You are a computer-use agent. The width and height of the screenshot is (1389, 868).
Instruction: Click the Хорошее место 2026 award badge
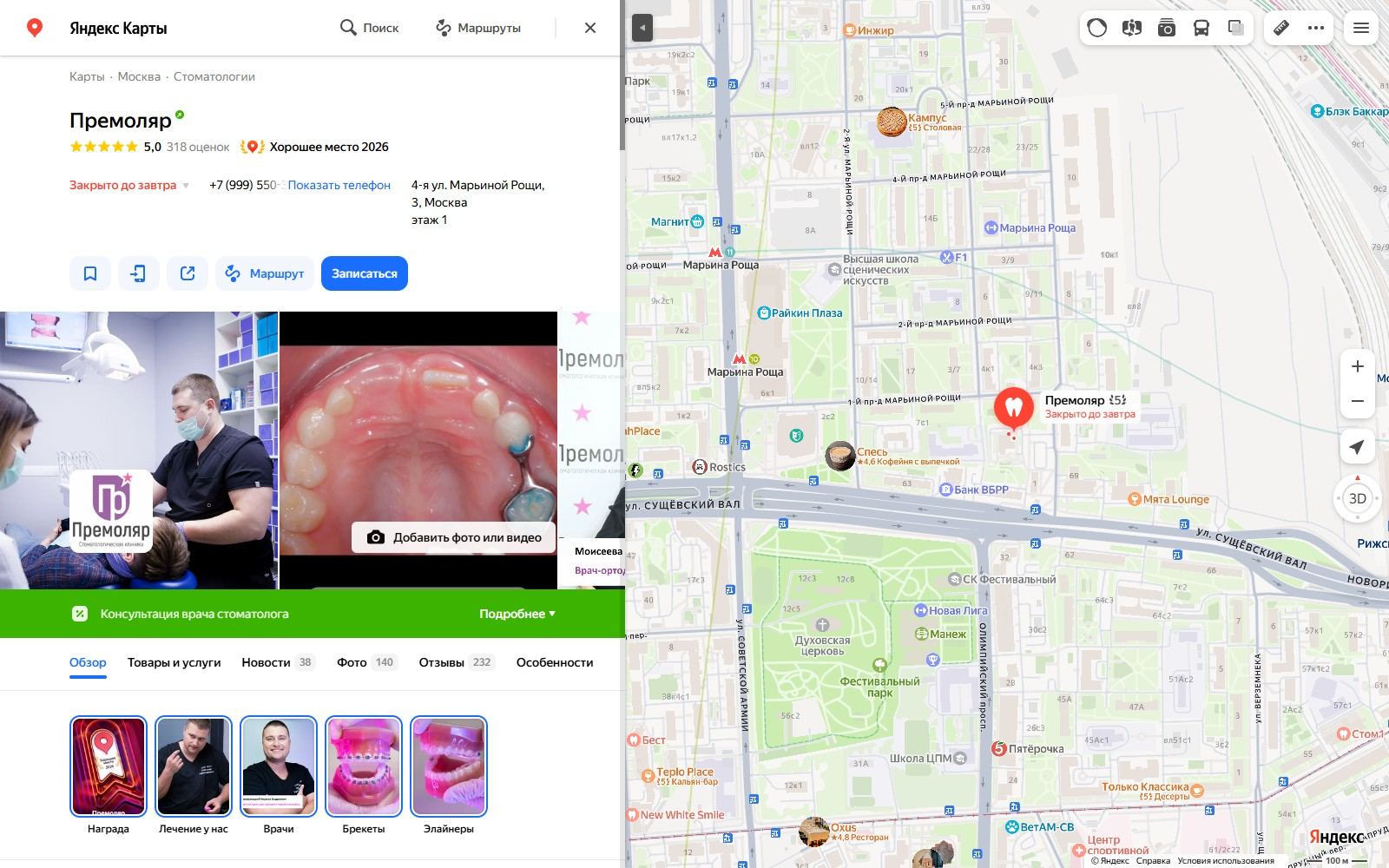(315, 147)
